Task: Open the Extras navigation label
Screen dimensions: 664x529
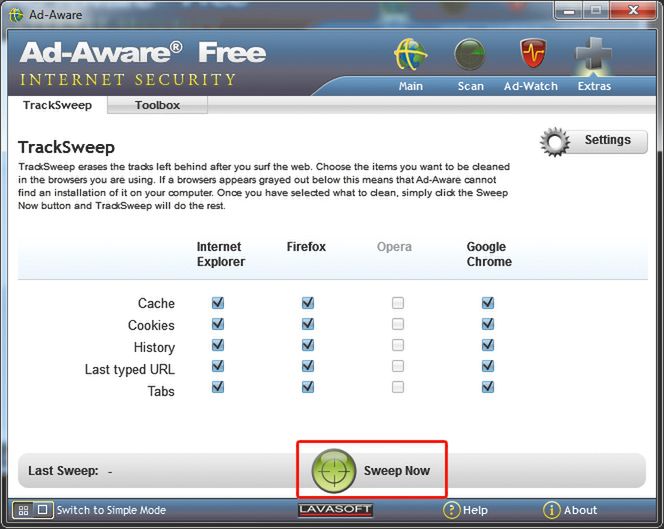Action: click(594, 86)
